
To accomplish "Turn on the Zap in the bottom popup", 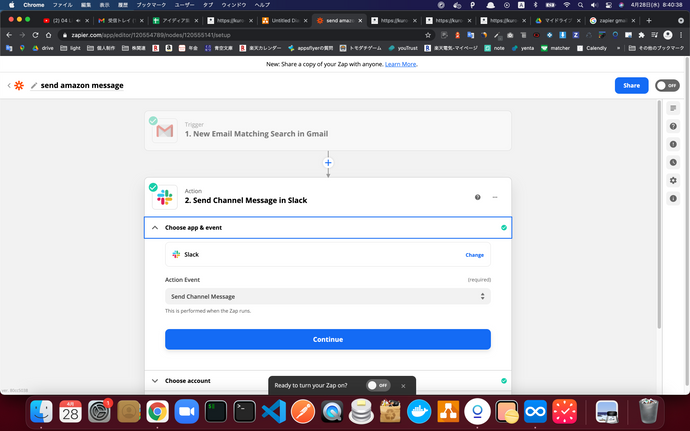I will [x=378, y=385].
